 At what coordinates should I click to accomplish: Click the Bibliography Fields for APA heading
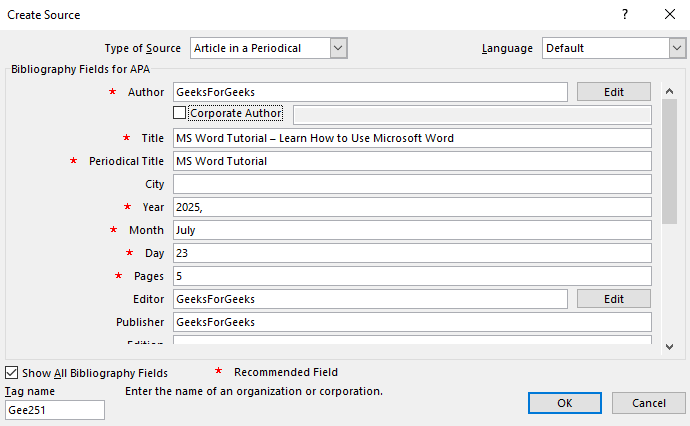click(x=81, y=69)
